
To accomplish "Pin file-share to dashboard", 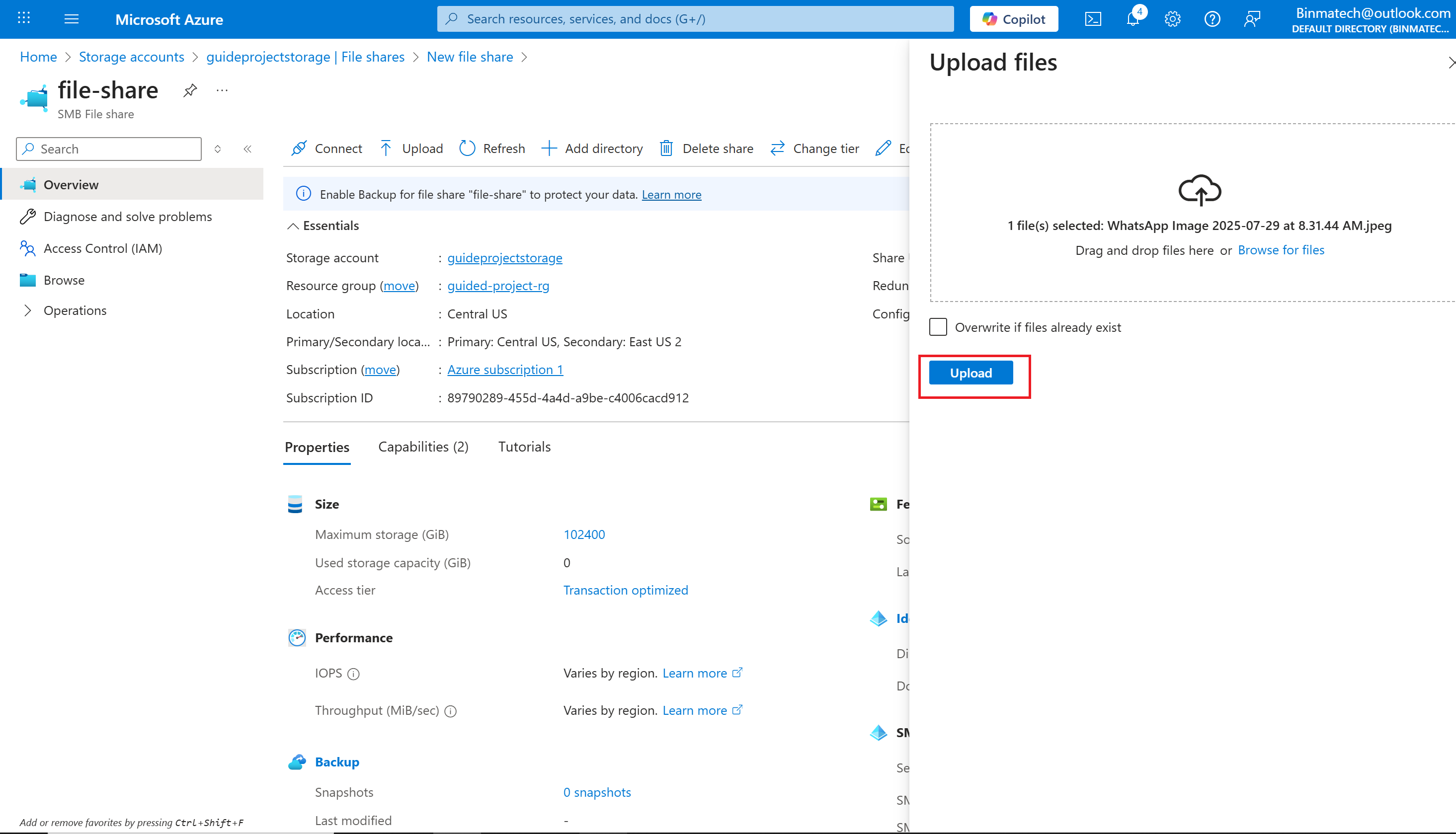I will click(190, 90).
